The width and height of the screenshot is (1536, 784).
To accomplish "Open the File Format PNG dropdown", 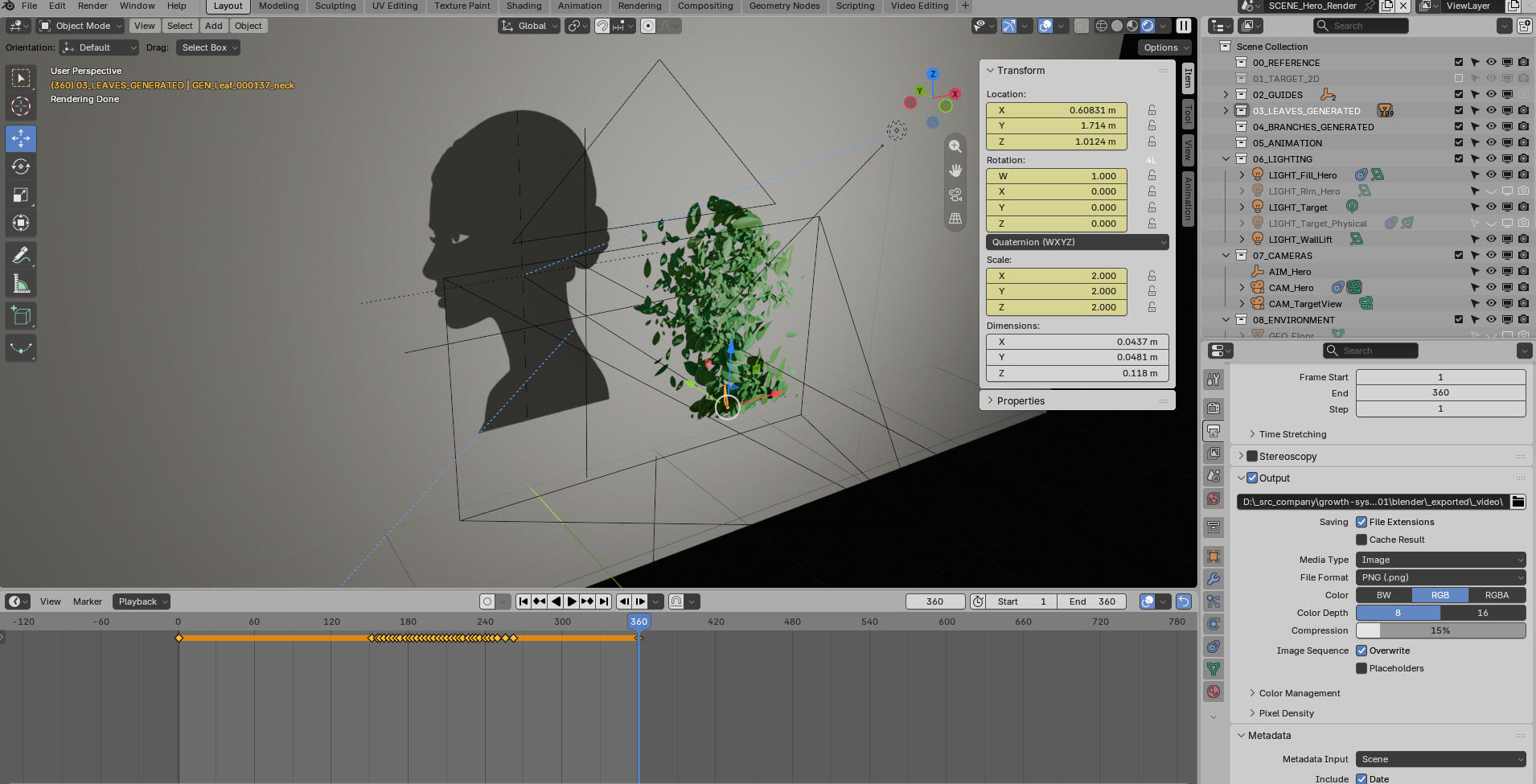I will click(1441, 577).
